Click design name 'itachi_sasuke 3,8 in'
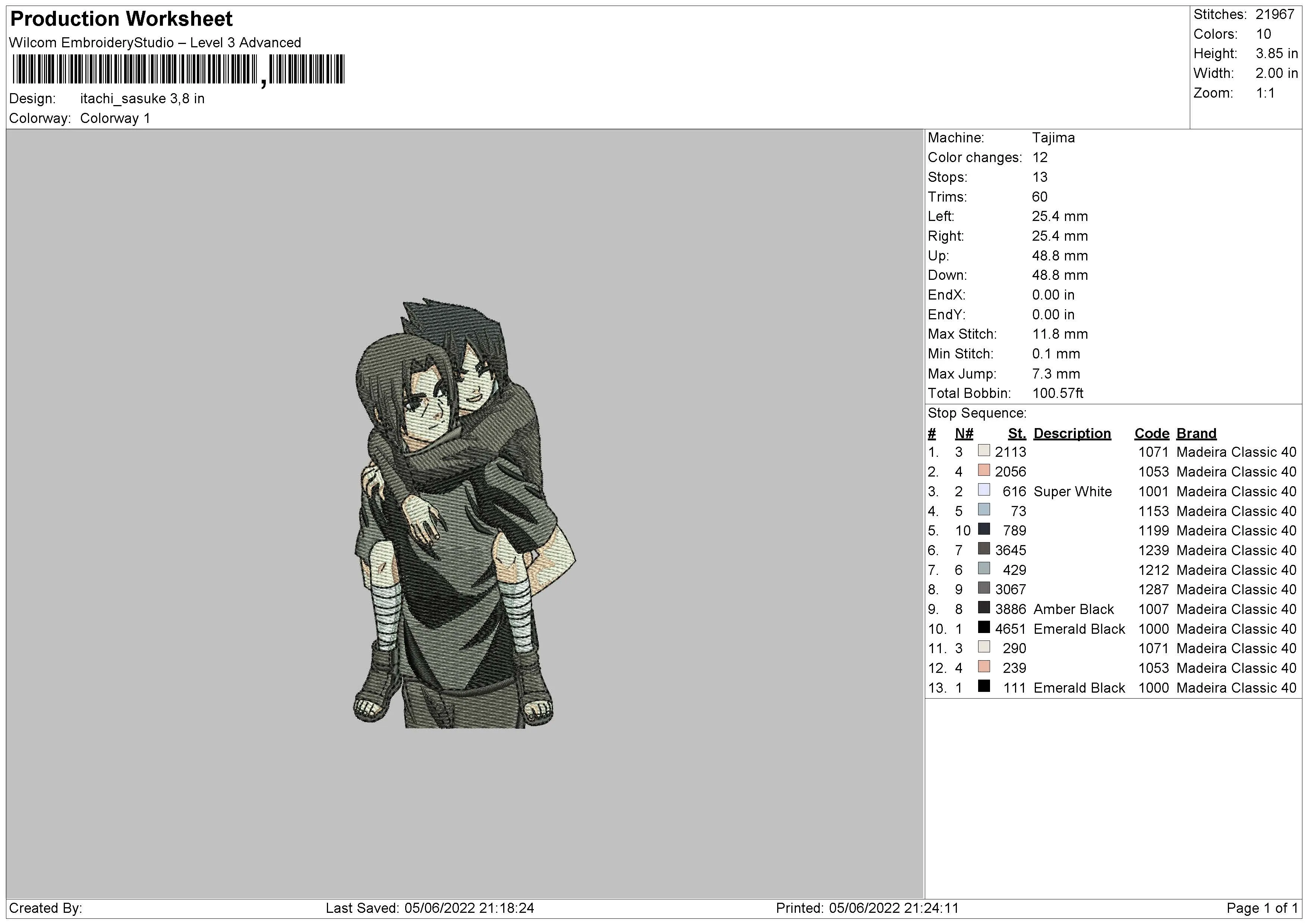 coord(142,98)
